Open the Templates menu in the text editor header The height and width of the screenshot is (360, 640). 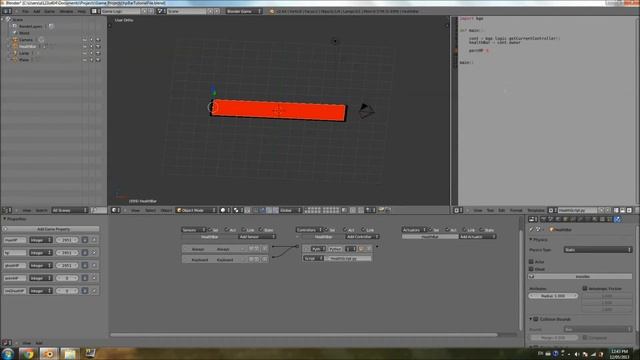[x=536, y=210]
